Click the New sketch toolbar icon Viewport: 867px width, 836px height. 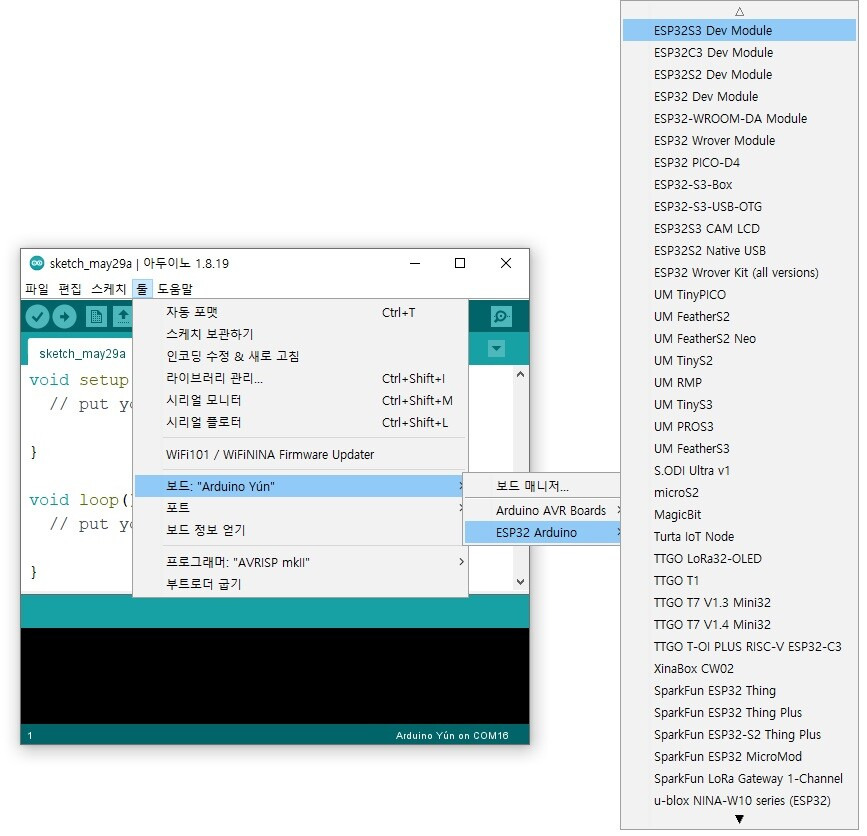pos(96,317)
